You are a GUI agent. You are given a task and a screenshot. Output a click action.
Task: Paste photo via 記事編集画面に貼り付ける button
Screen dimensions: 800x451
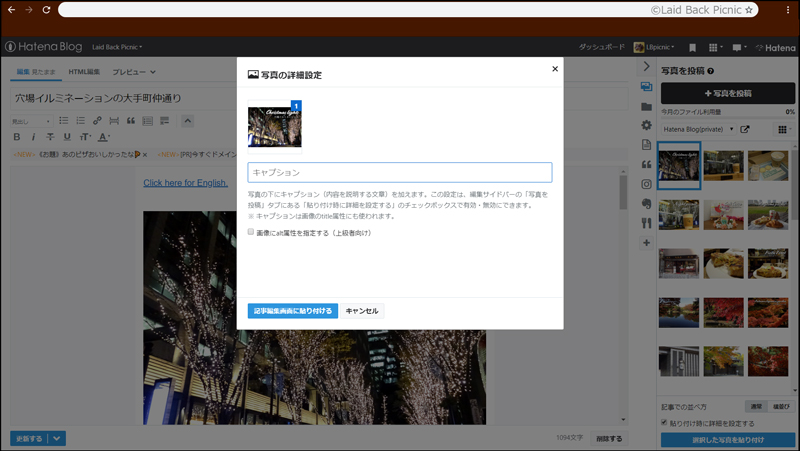(x=293, y=311)
